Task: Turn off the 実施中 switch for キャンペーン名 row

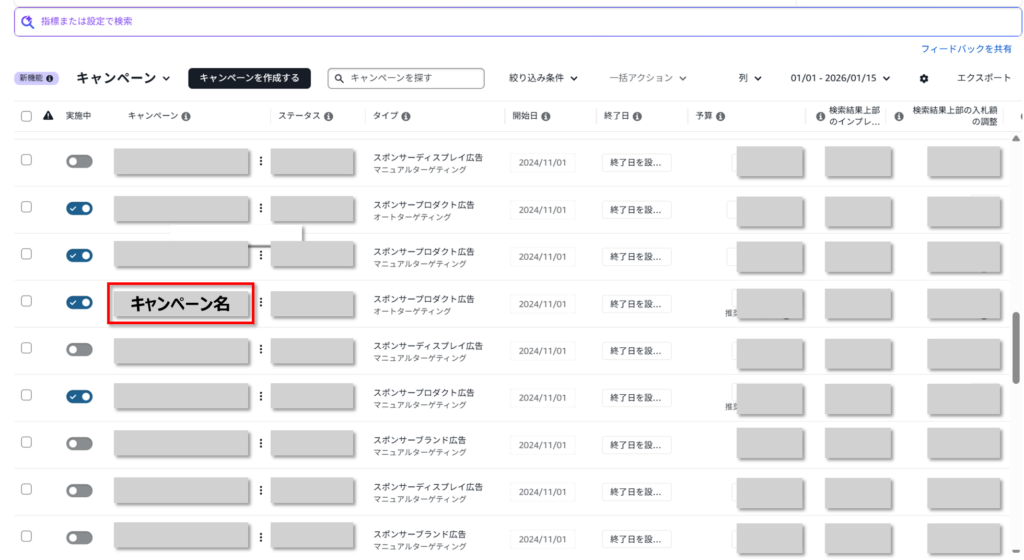Action: (x=79, y=302)
